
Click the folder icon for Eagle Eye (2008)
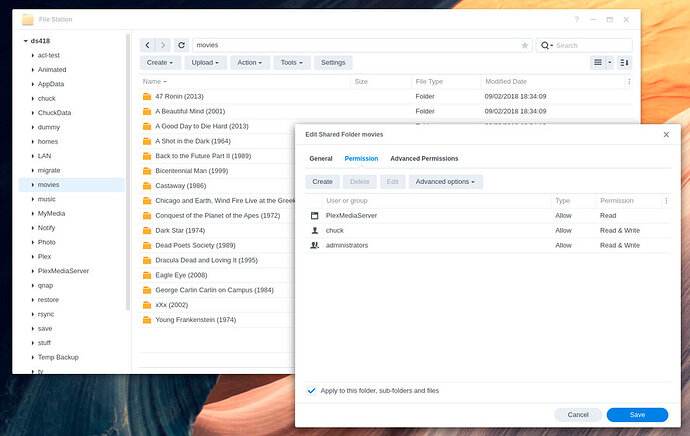tap(147, 275)
